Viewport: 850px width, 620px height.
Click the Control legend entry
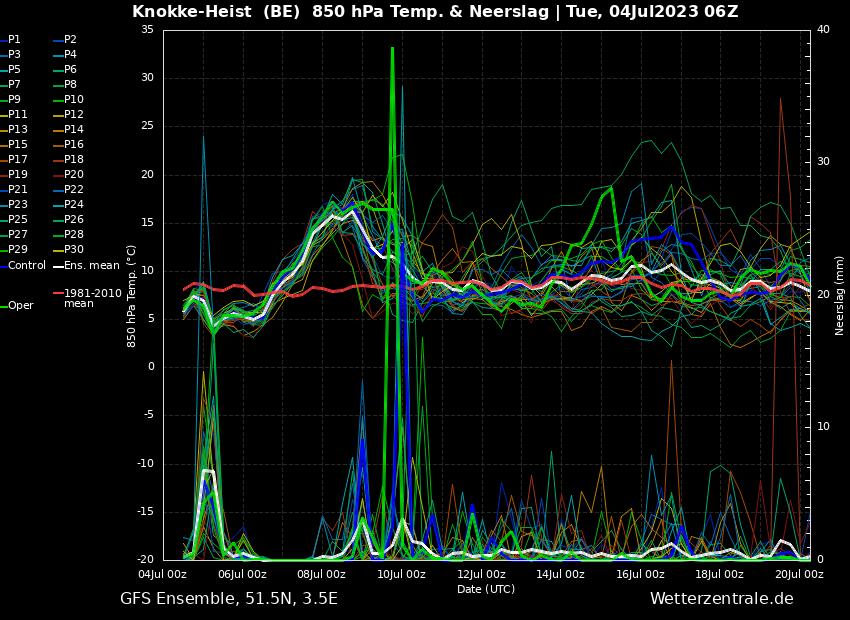(27, 265)
